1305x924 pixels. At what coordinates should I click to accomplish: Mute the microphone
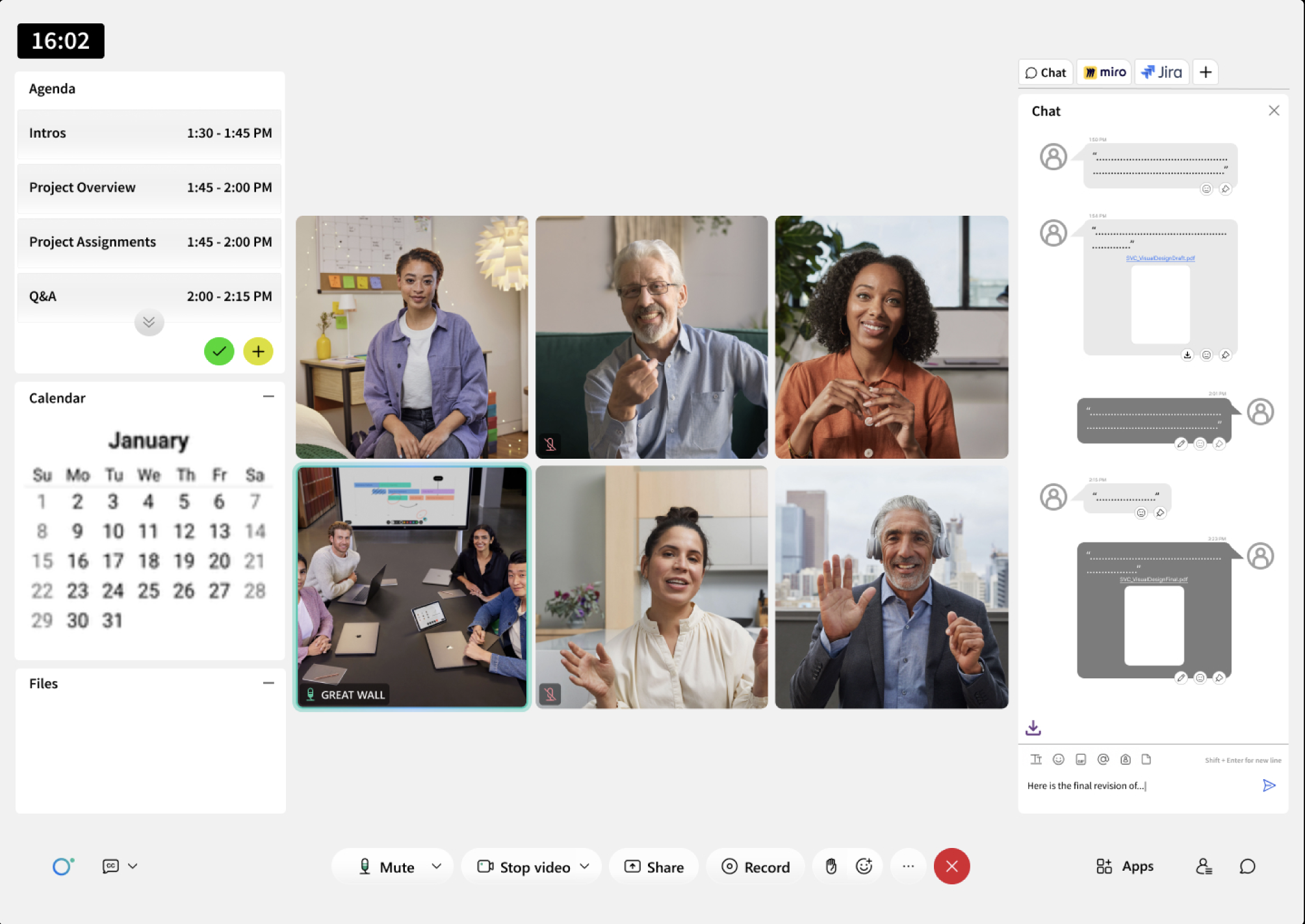387,867
